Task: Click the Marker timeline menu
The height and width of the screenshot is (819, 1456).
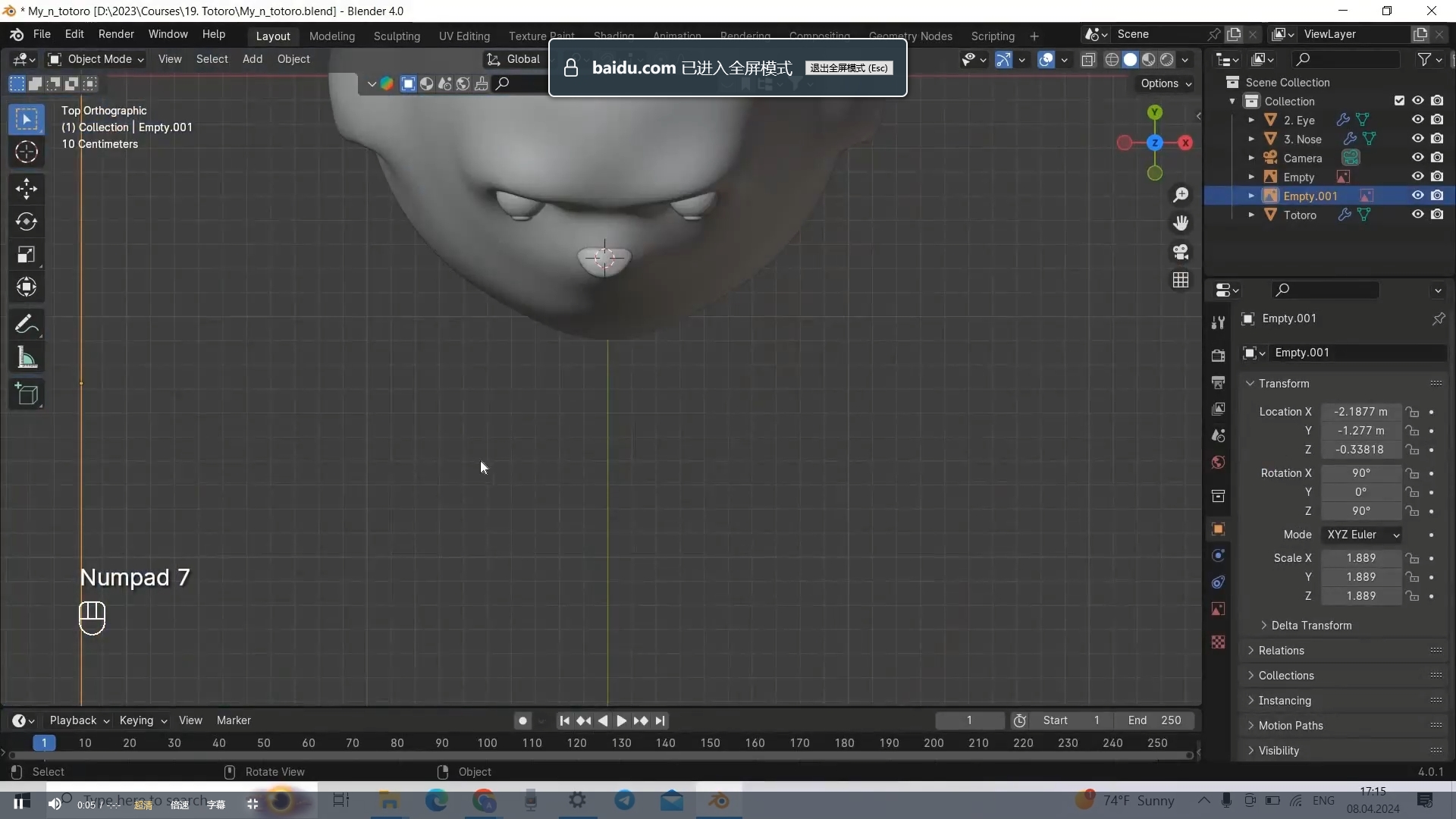Action: coord(234,720)
